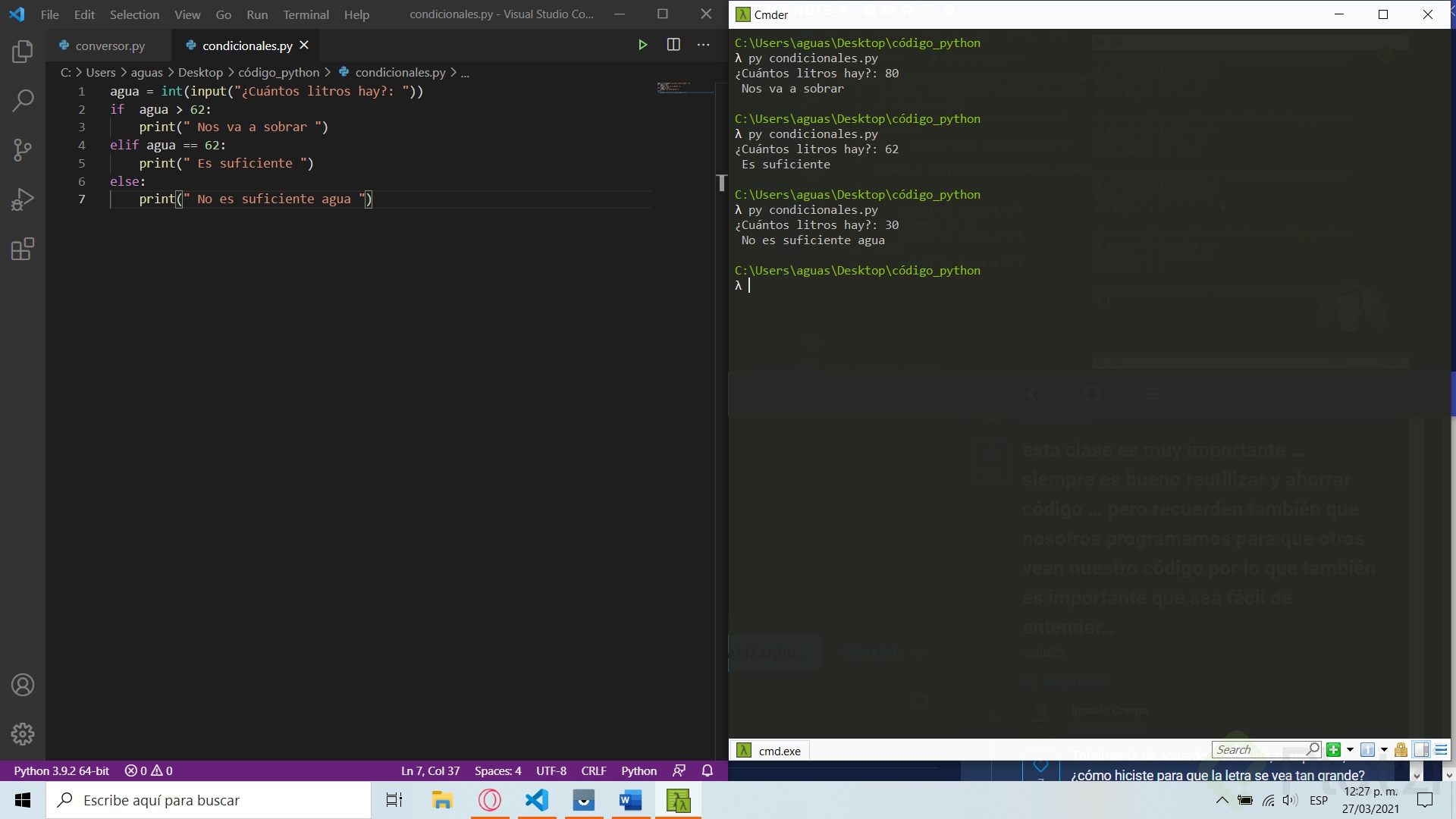Click the ESP input language indicator
This screenshot has height=819, width=1456.
tap(1319, 800)
